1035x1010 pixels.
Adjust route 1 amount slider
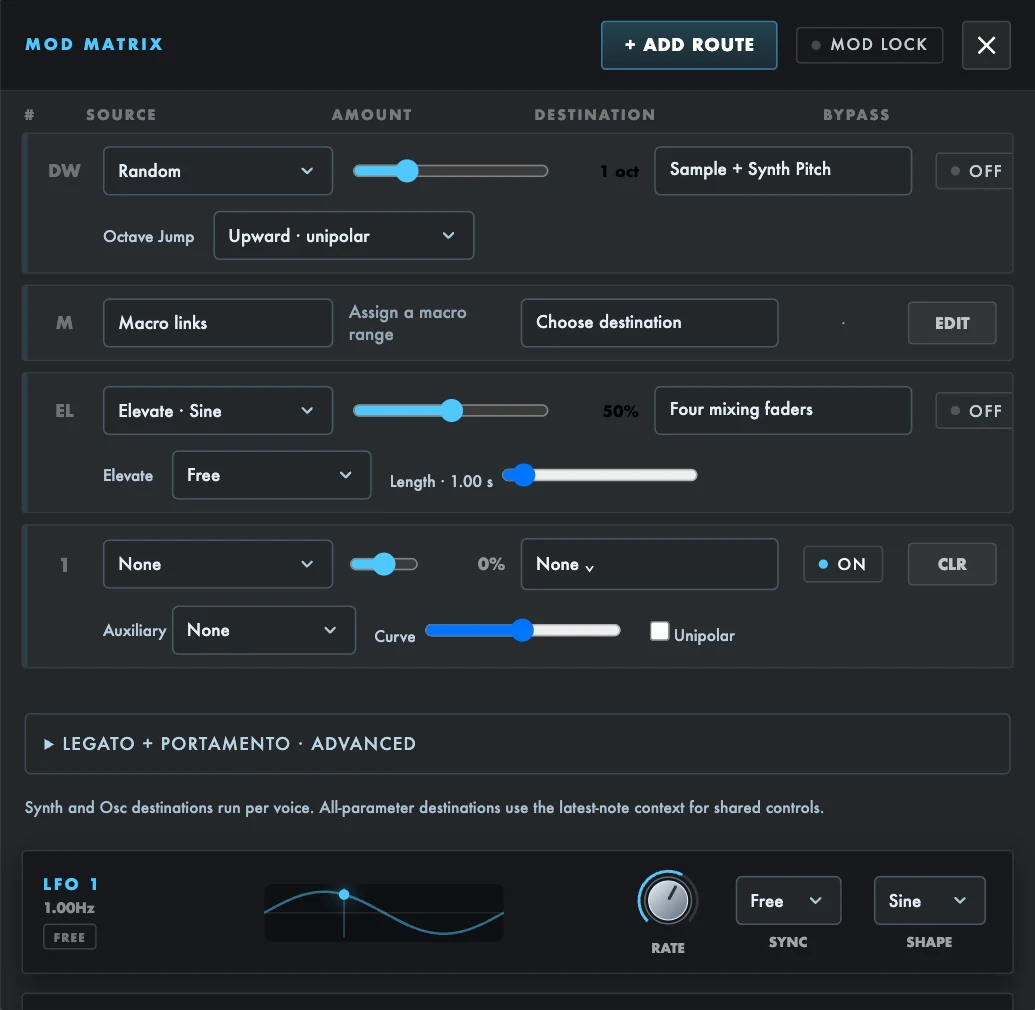coord(384,564)
